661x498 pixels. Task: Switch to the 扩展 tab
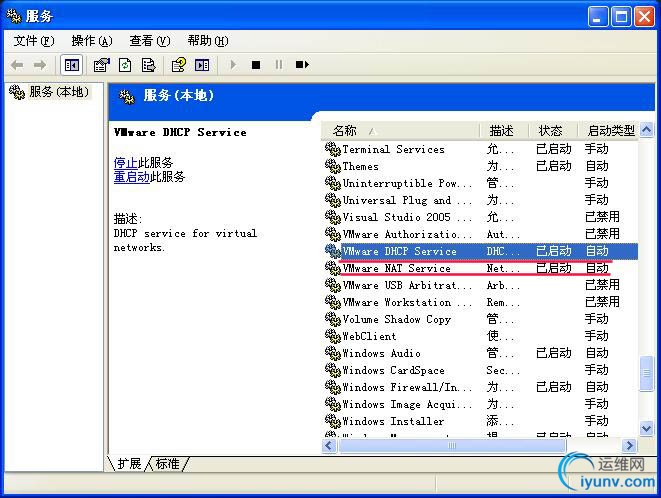[129, 464]
